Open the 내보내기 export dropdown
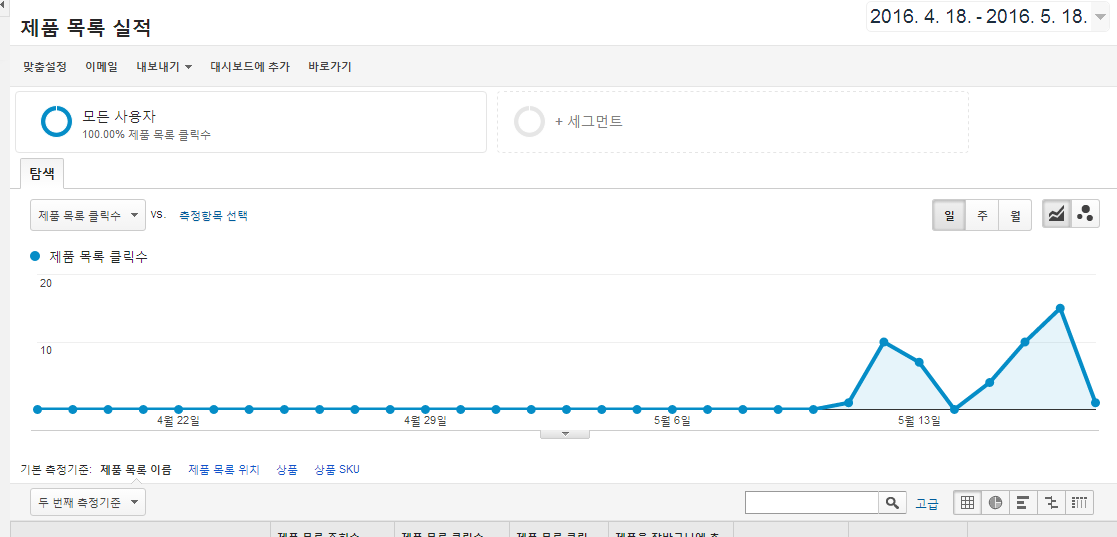1117x537 pixels. 164,67
